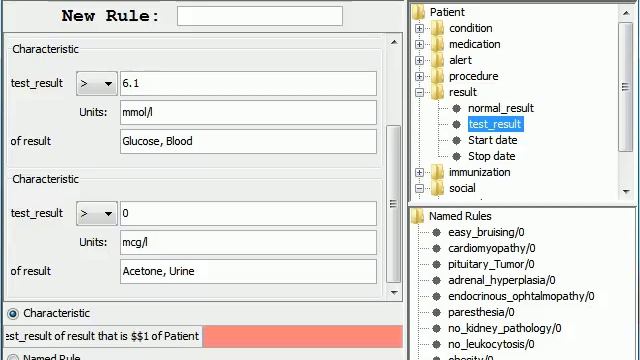The width and height of the screenshot is (640, 360).
Task: Collapse the result tree node
Action: click(x=419, y=92)
